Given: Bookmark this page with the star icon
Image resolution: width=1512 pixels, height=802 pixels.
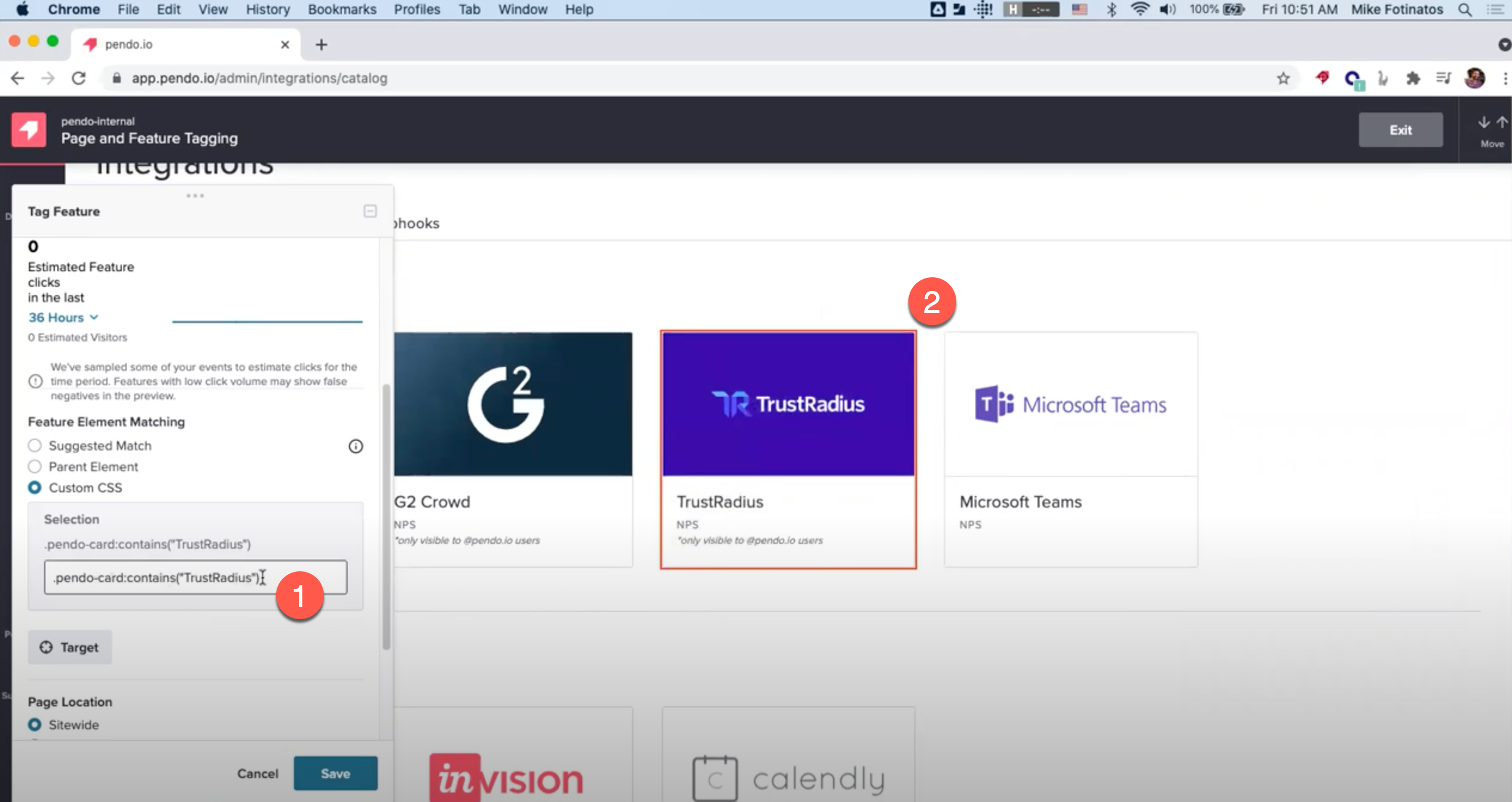Looking at the screenshot, I should click(1283, 78).
